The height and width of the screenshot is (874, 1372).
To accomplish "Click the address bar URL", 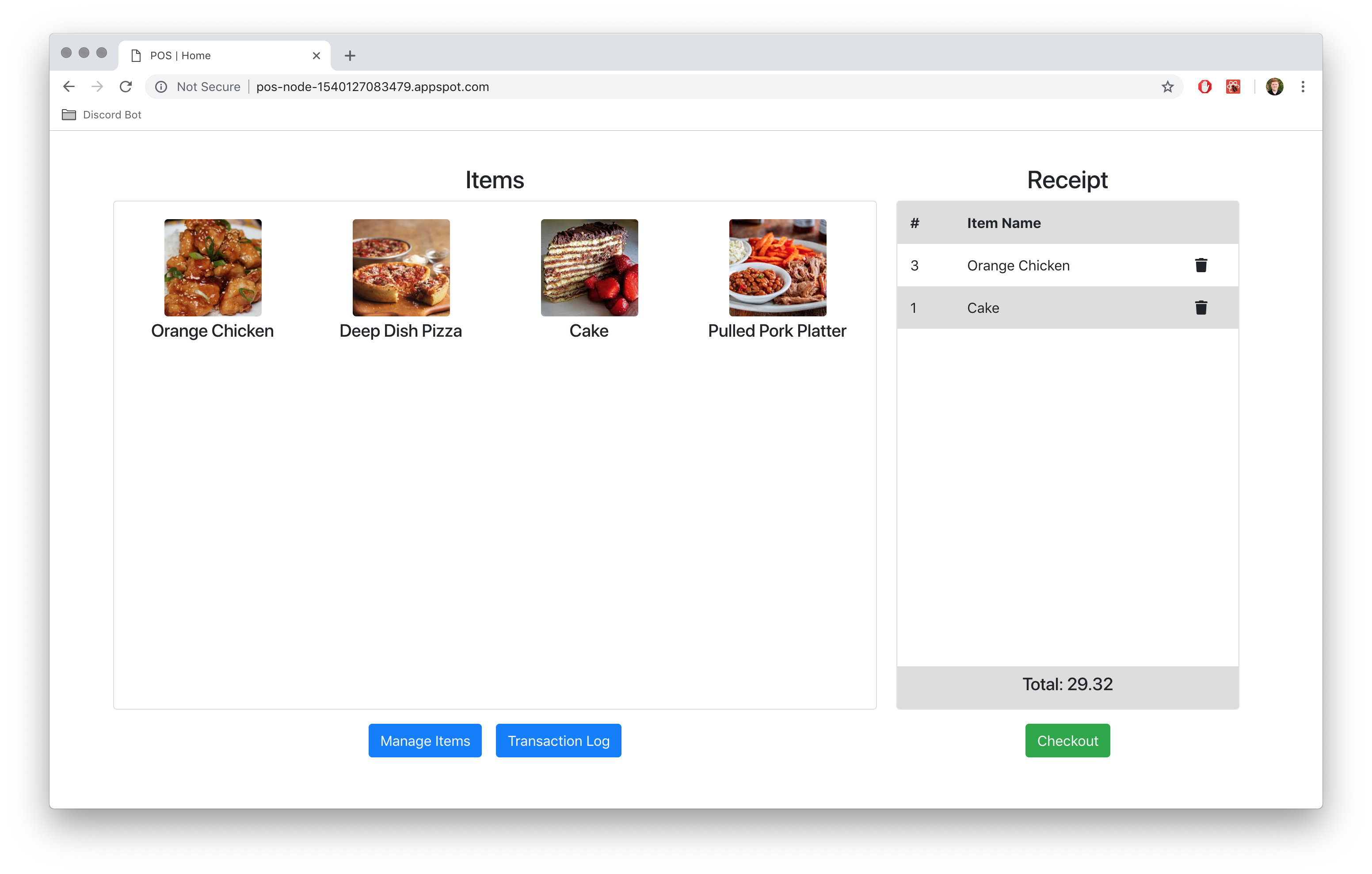I will tap(372, 87).
